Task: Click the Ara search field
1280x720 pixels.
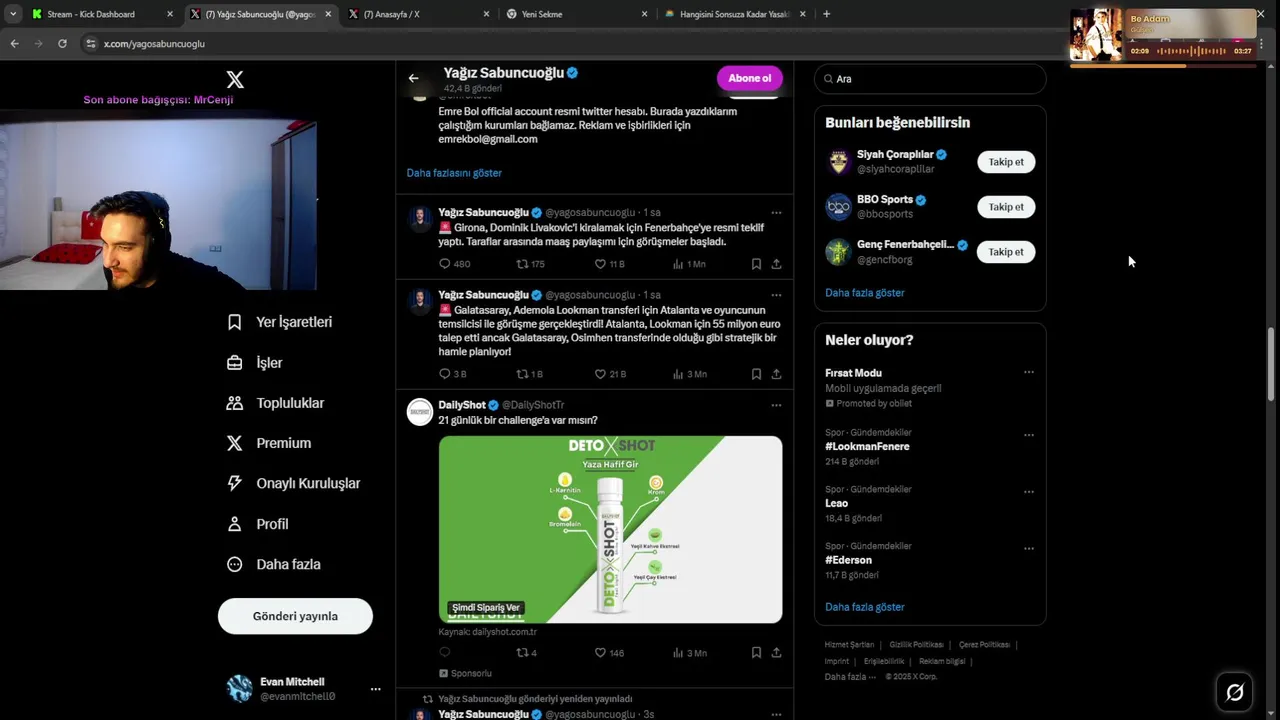Action: tap(930, 79)
